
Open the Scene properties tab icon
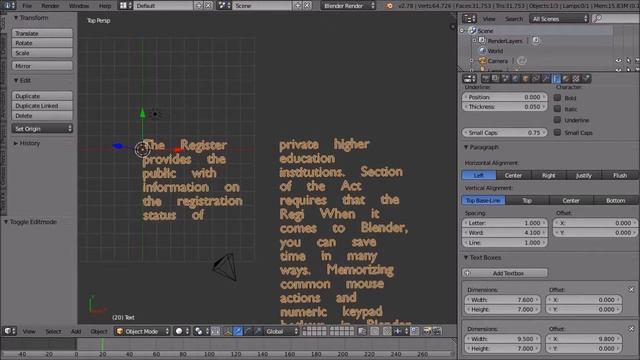505,78
